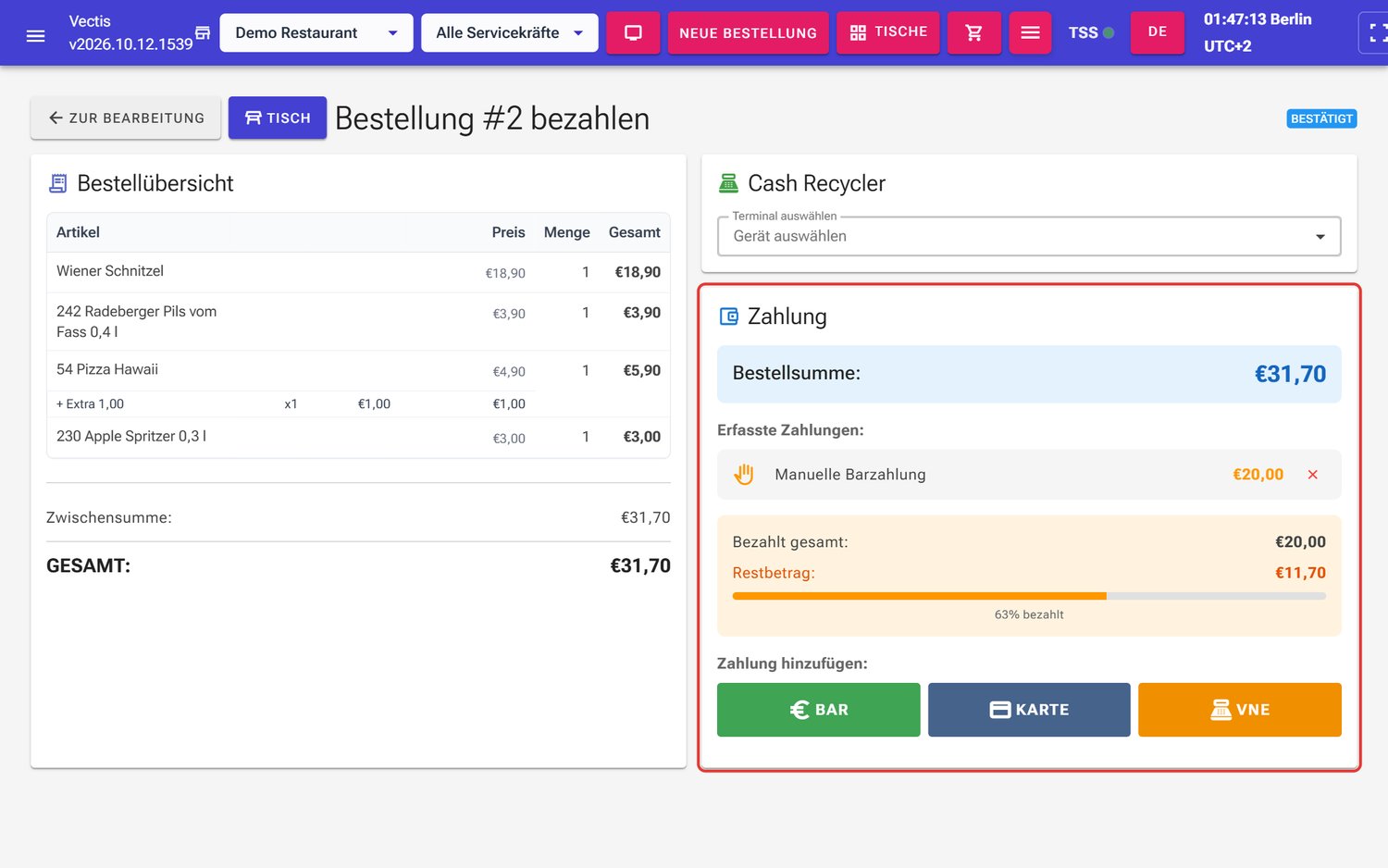Viewport: 1388px width, 868px height.
Task: Click the Menge column header
Action: coord(566,232)
